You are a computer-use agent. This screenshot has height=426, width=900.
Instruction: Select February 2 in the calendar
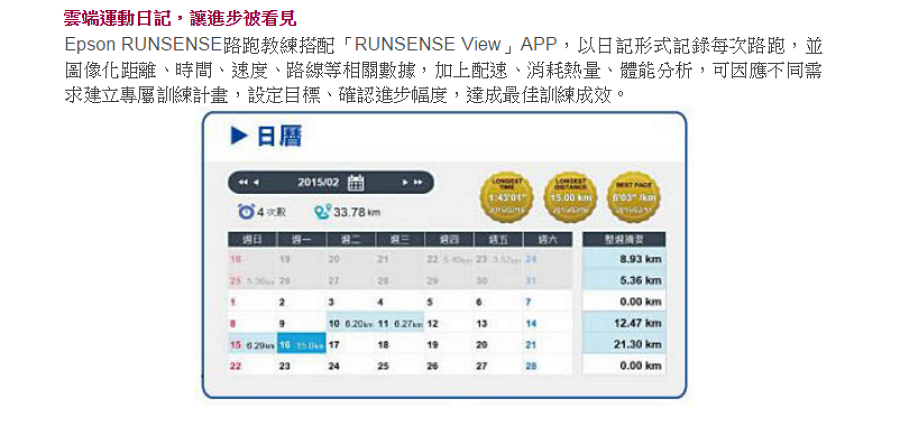click(302, 302)
